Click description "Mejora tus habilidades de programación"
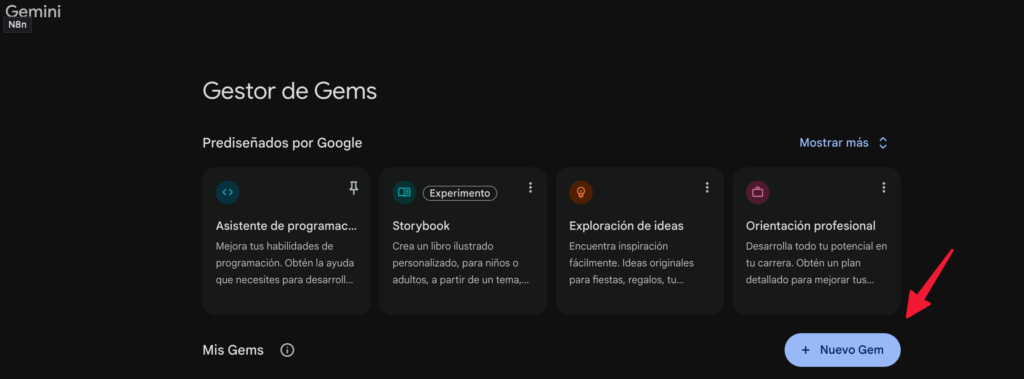The width and height of the screenshot is (1024, 379). pos(284,263)
